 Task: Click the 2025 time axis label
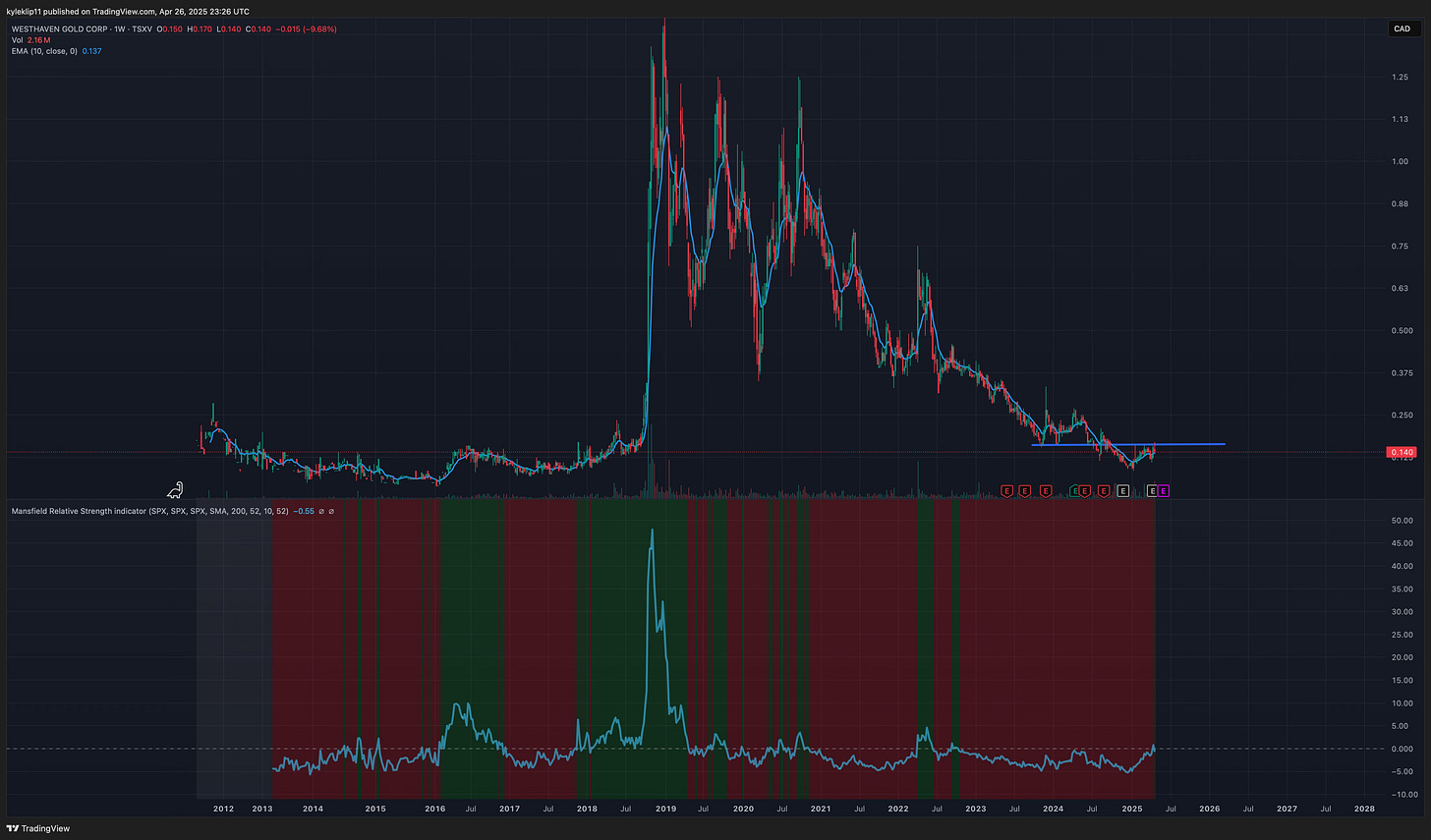coord(1132,809)
